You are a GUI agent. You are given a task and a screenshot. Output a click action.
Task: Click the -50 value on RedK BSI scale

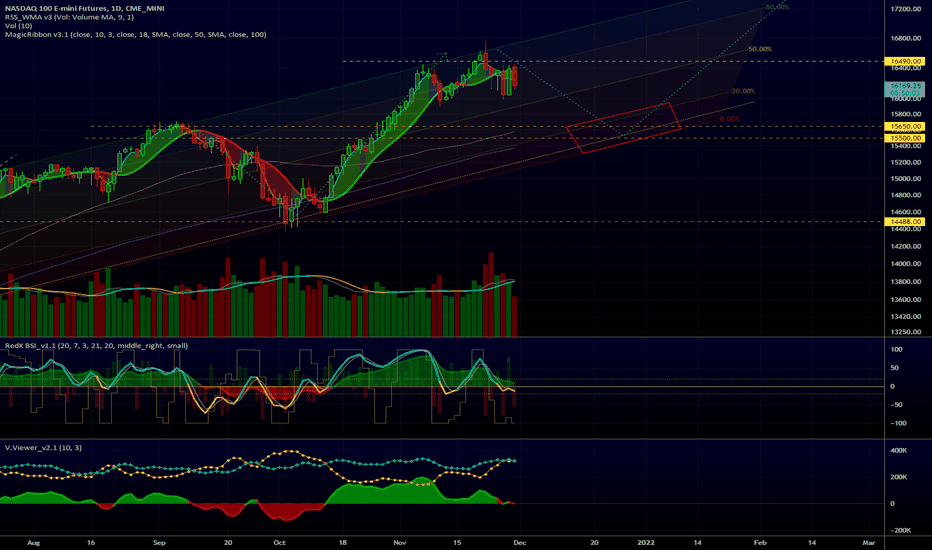tap(896, 405)
